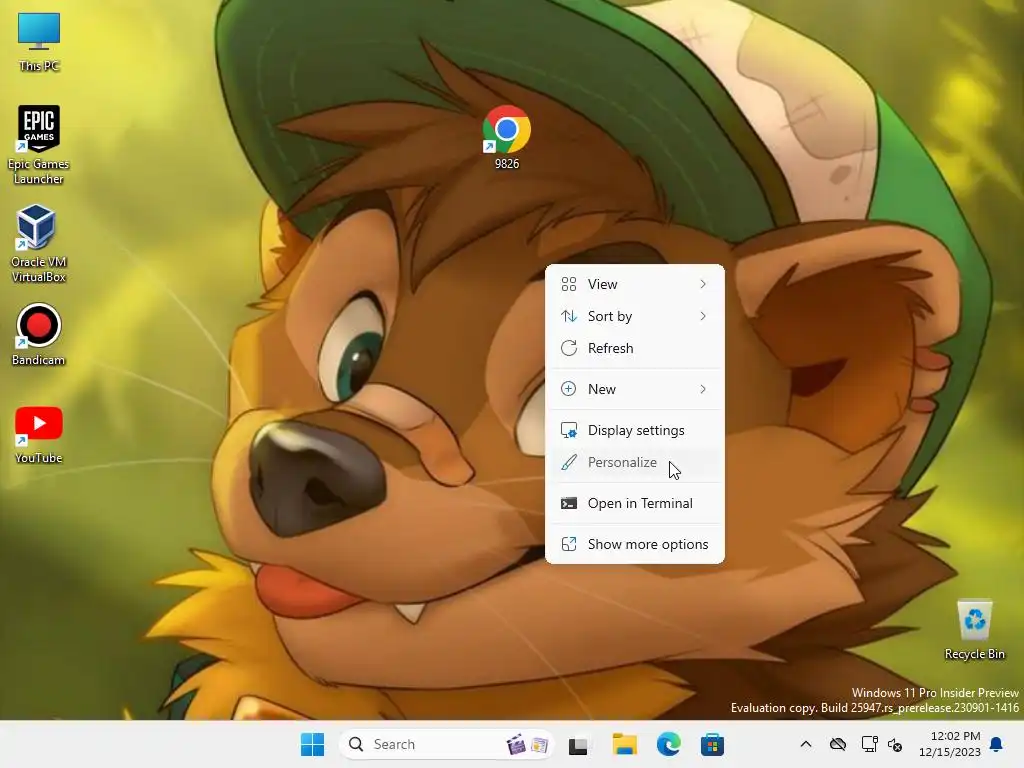Launch File Explorer from the taskbar

[x=624, y=744]
